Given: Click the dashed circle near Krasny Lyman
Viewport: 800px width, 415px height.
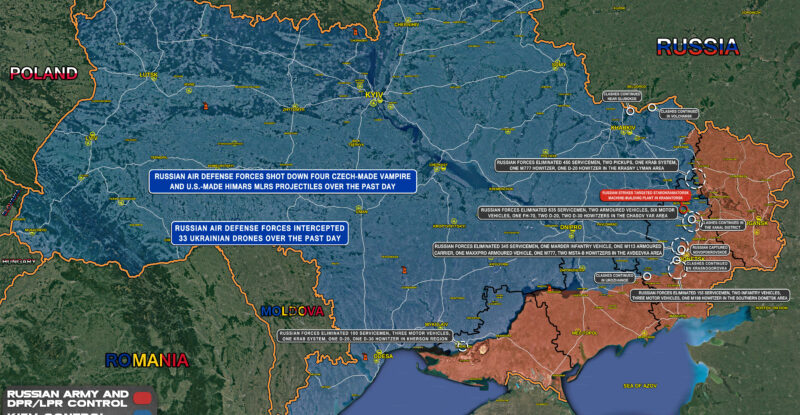Looking at the screenshot, I should pyautogui.click(x=696, y=178).
